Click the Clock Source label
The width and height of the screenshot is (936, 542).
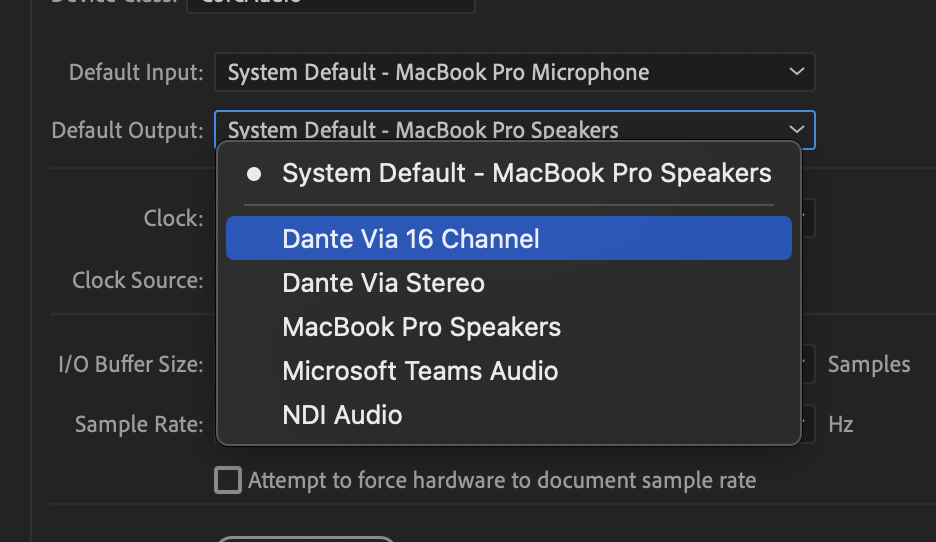click(138, 280)
